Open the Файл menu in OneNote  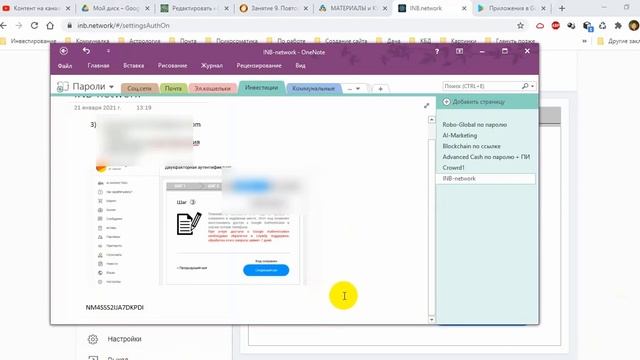pos(65,66)
